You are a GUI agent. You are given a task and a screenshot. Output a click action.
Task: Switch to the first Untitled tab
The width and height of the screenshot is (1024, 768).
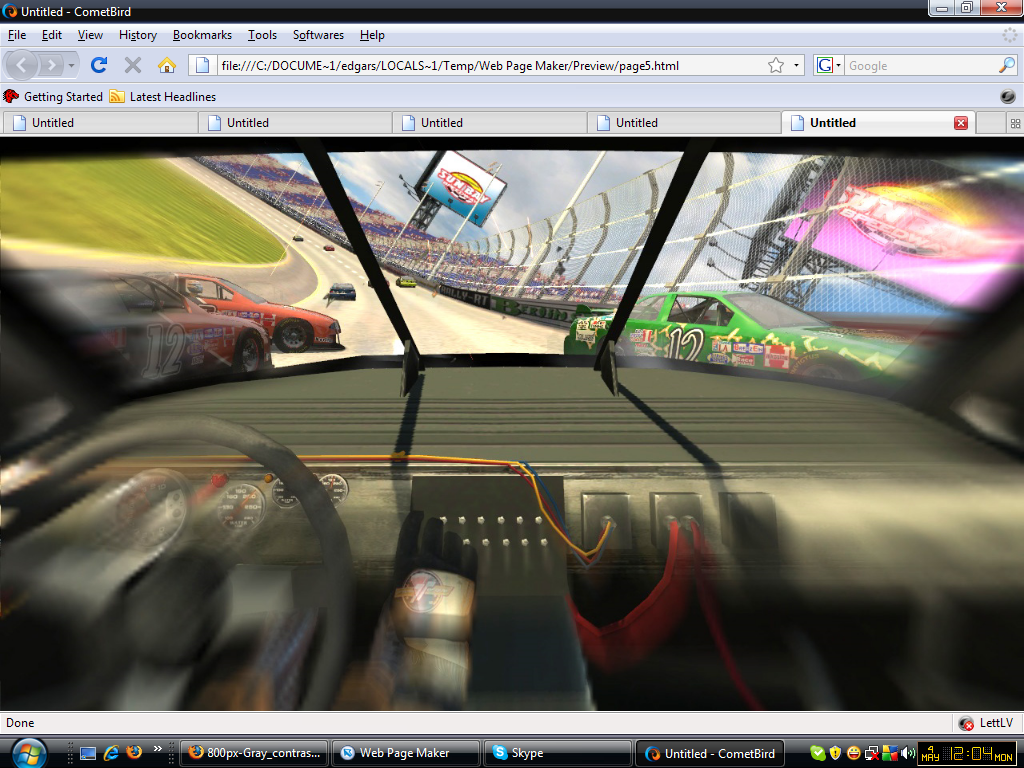click(x=99, y=123)
